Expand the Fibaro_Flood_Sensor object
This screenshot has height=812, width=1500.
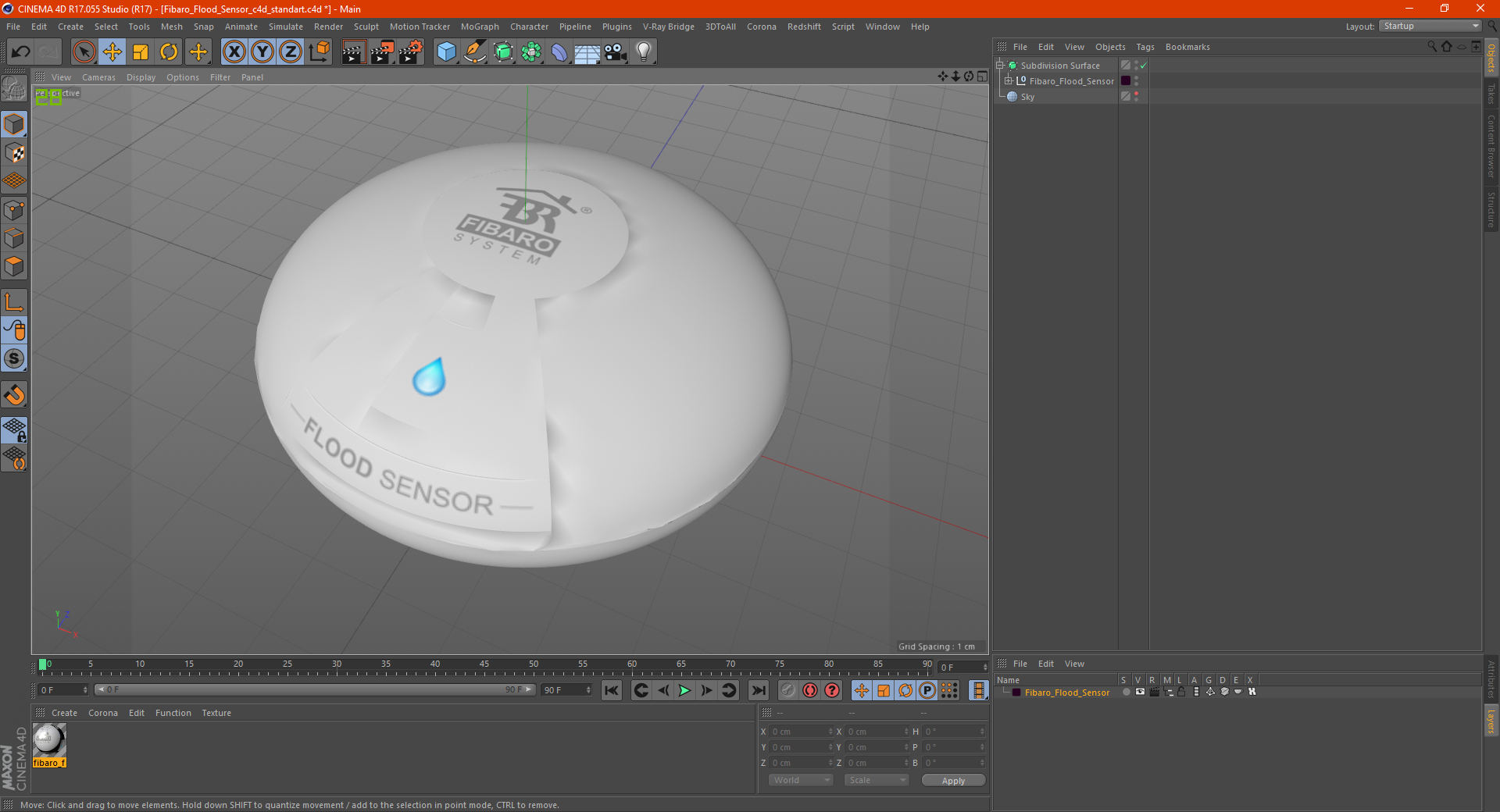[x=1009, y=81]
